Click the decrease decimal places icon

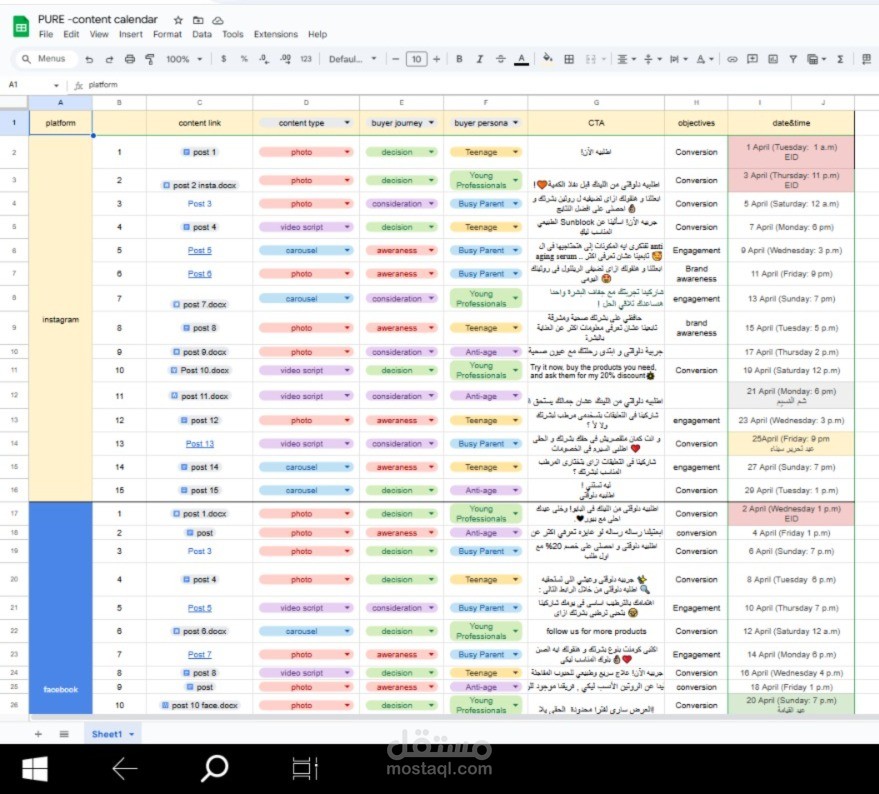[264, 59]
